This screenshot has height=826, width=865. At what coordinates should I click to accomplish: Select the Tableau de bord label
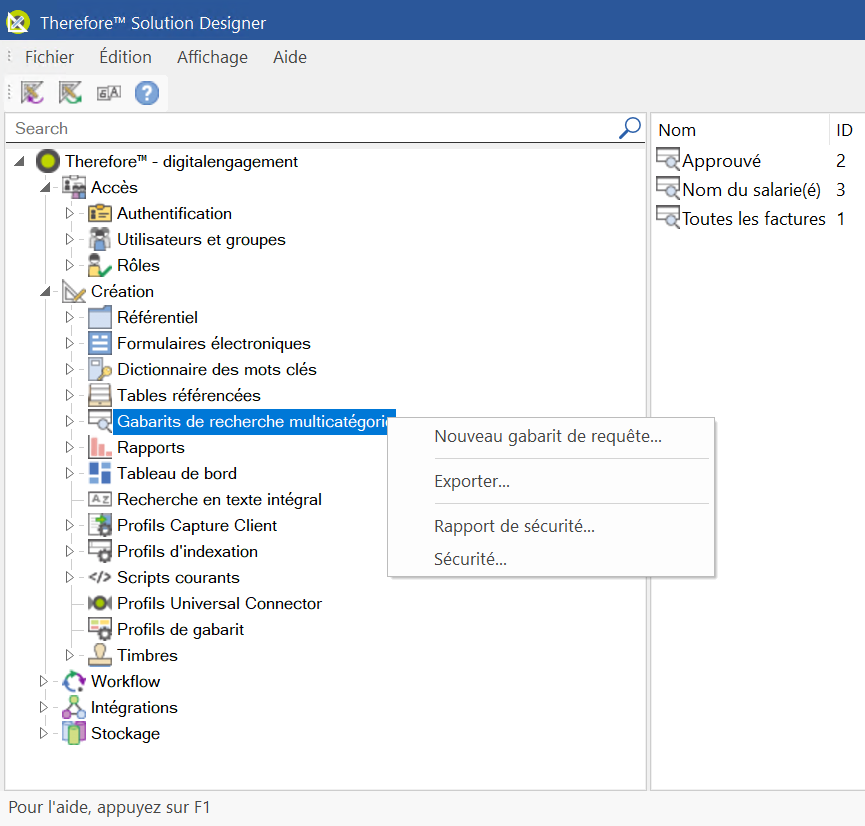(177, 473)
